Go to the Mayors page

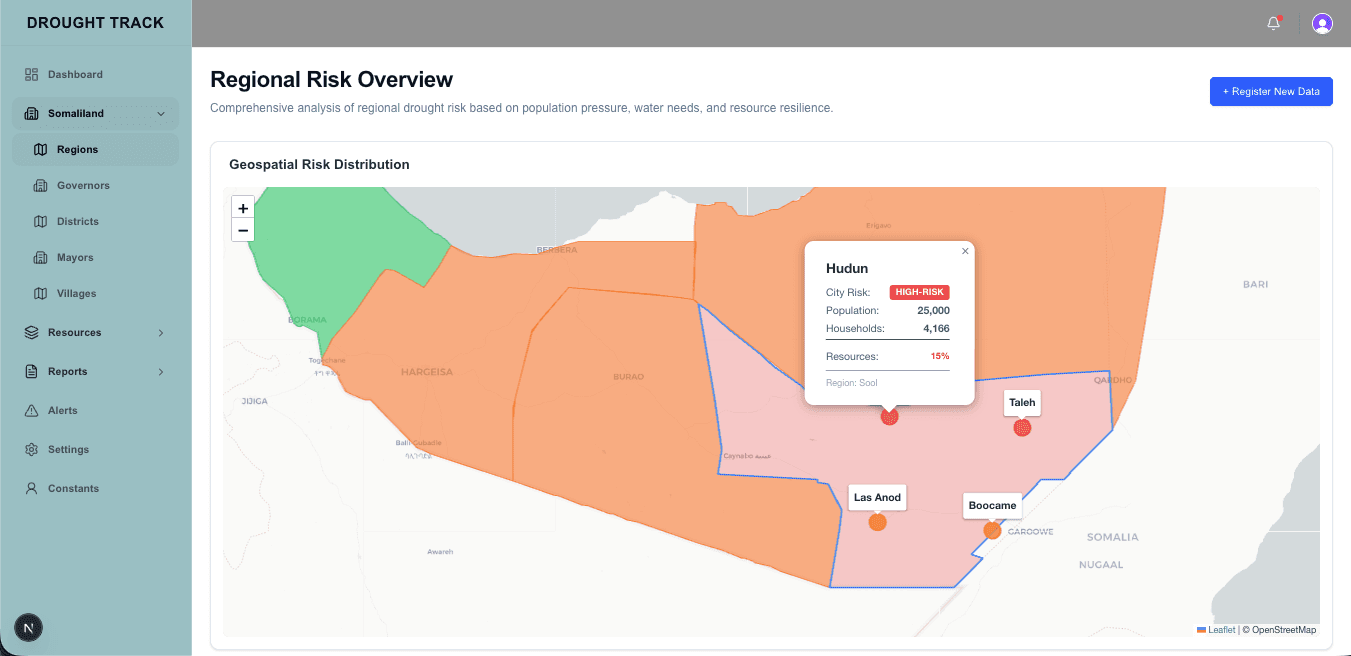click(75, 258)
